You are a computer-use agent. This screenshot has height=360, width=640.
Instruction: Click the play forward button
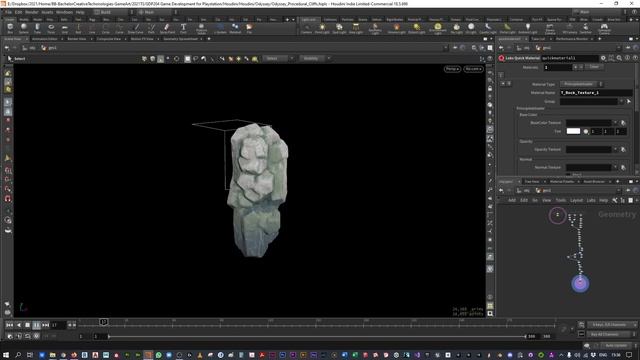pos(36,325)
